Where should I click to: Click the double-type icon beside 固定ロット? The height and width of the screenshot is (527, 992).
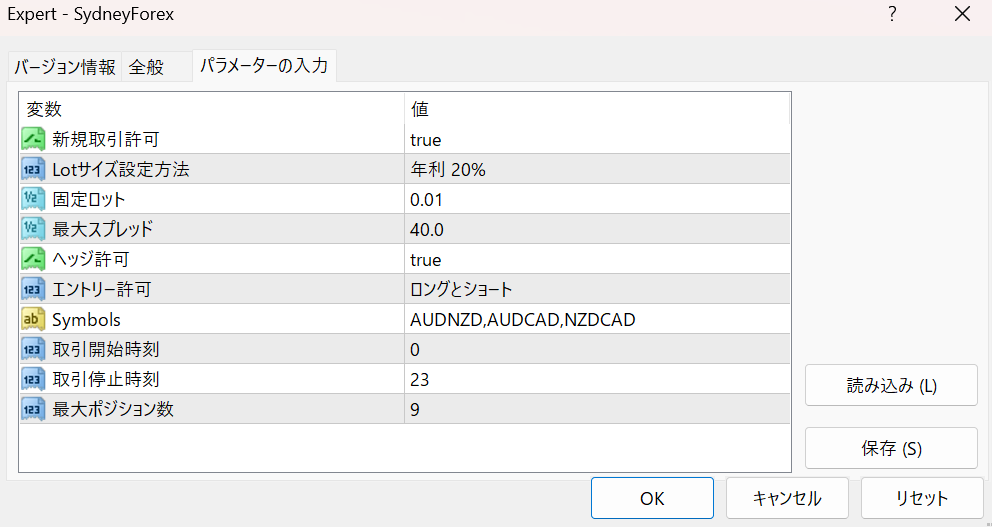[x=34, y=199]
